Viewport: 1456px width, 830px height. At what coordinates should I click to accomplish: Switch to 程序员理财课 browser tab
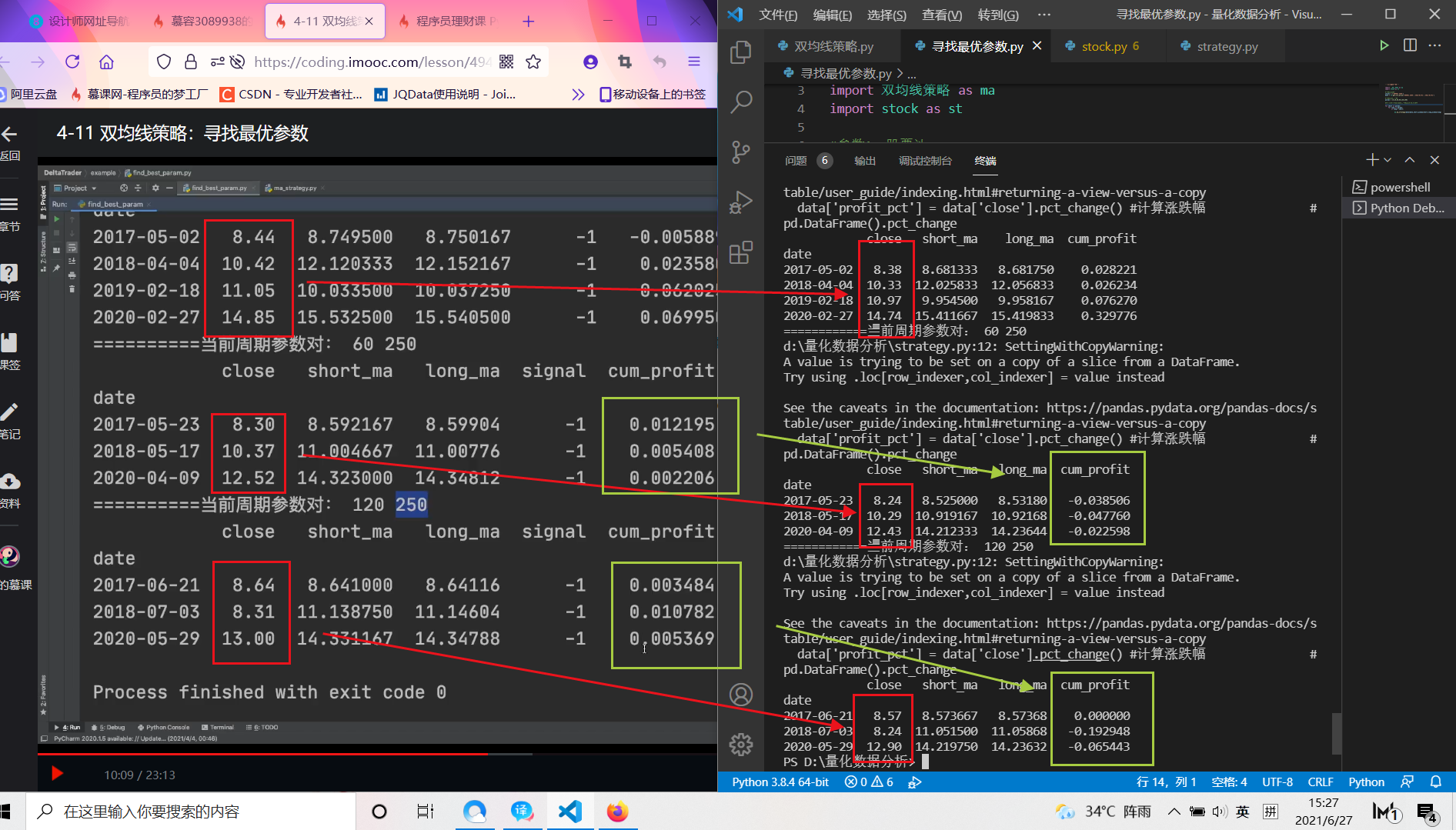tap(448, 21)
